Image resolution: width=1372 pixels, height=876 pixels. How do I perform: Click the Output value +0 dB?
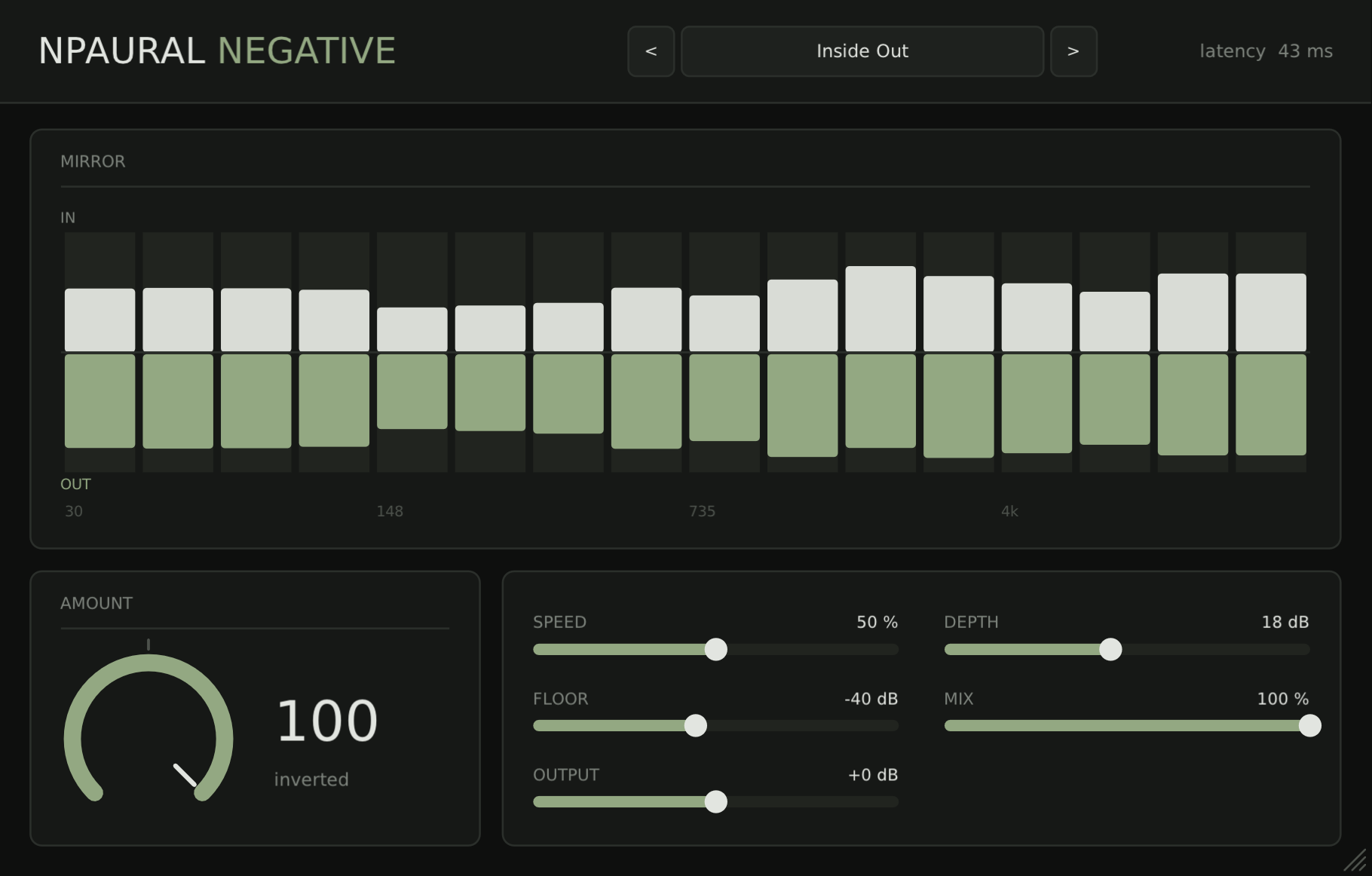873,775
